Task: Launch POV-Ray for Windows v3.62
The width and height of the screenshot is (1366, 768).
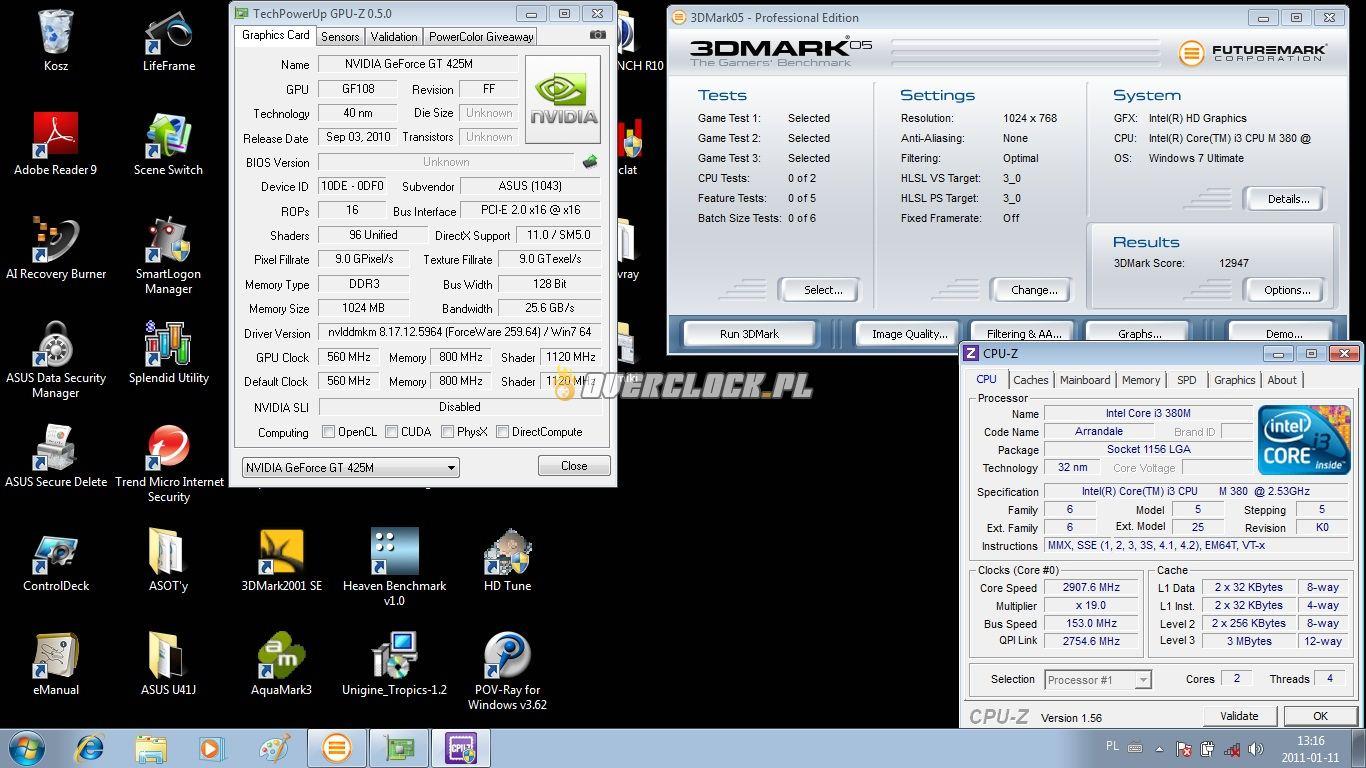Action: pos(507,671)
